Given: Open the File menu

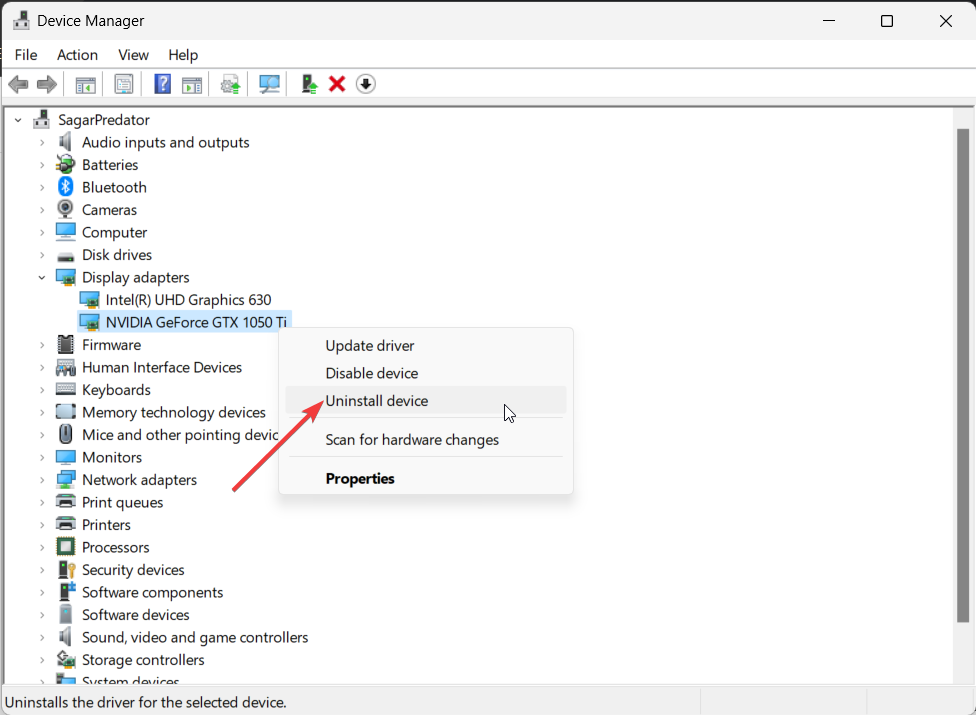Looking at the screenshot, I should tap(26, 55).
